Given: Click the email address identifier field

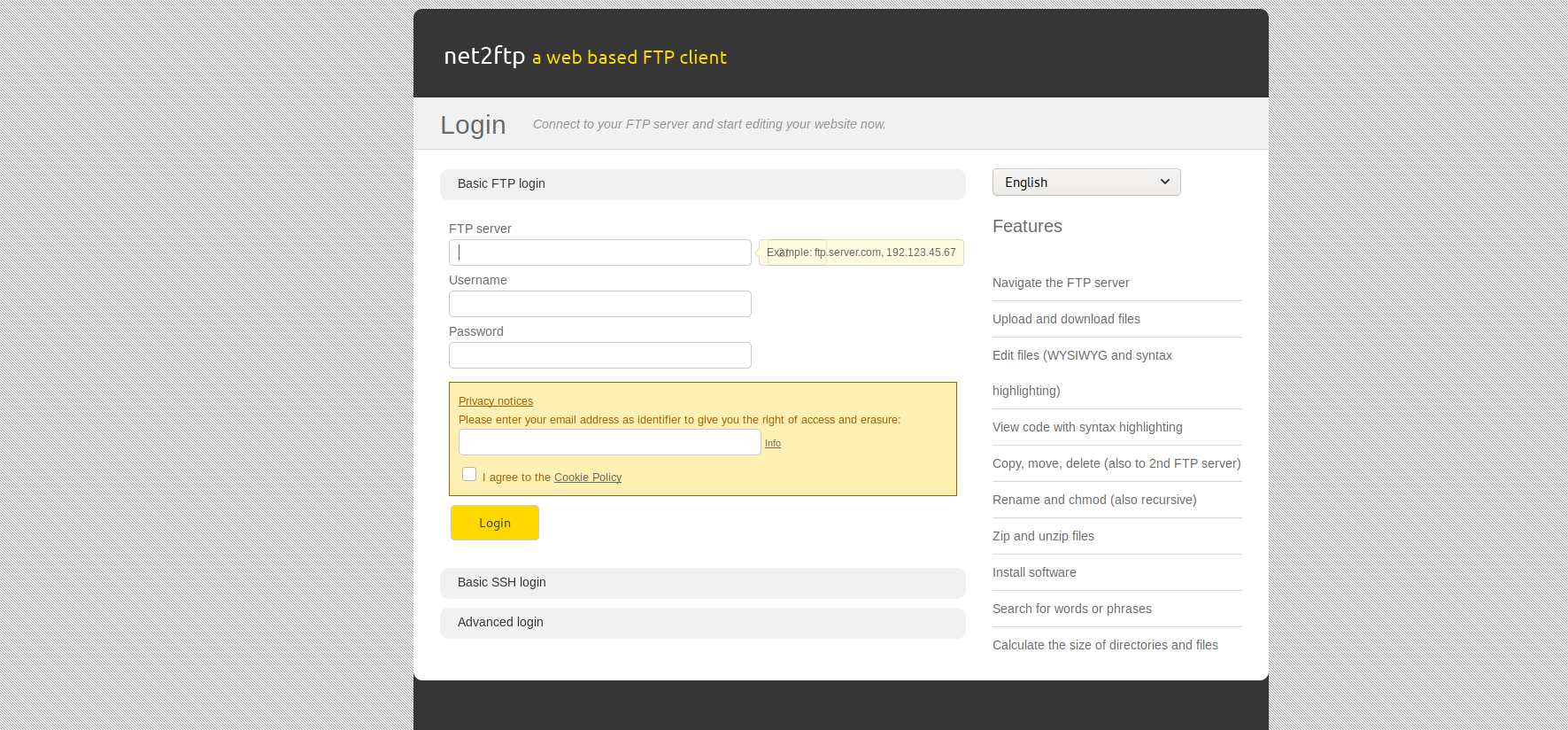Looking at the screenshot, I should [609, 442].
